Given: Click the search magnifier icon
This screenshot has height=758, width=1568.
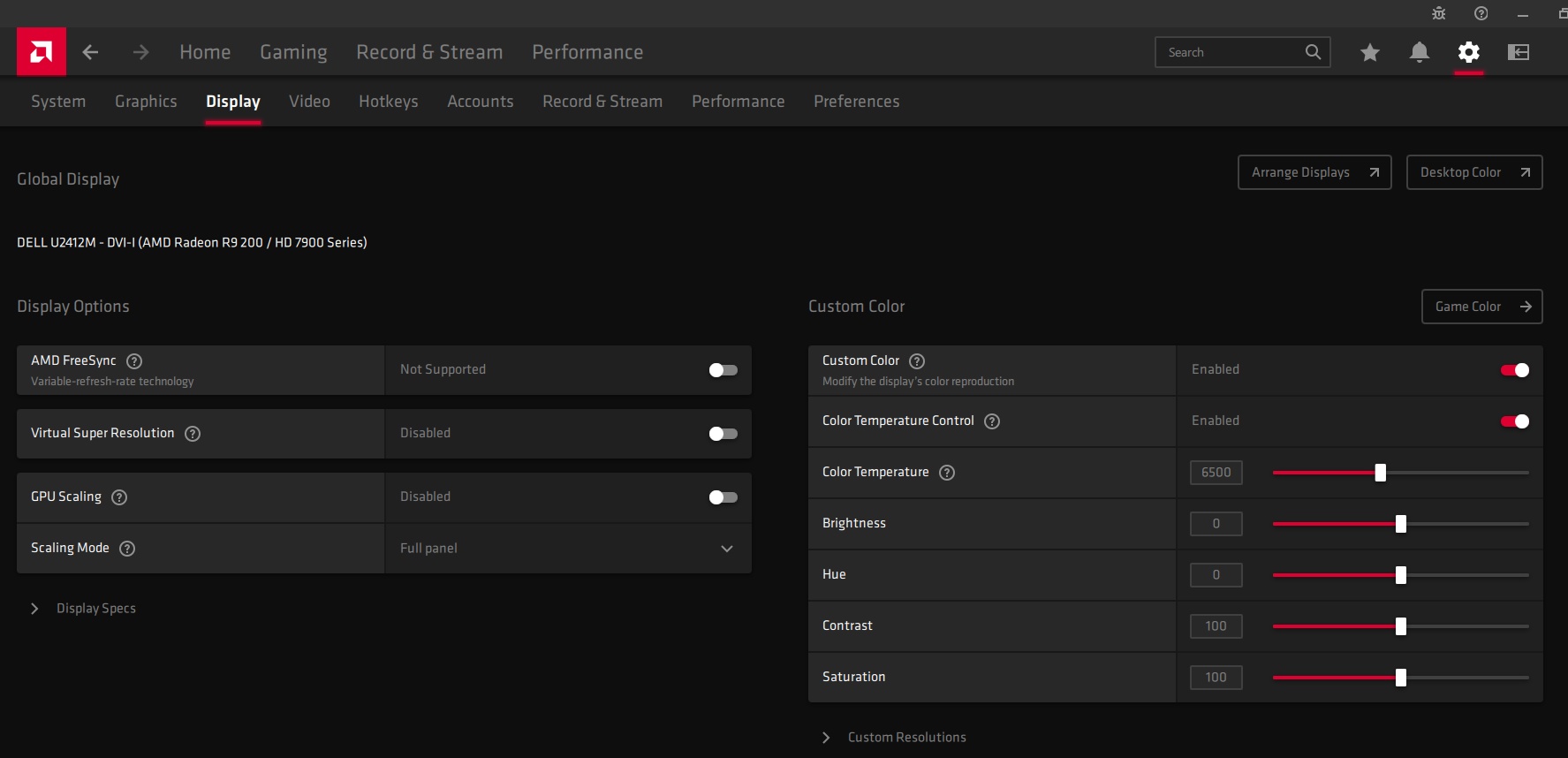Looking at the screenshot, I should pyautogui.click(x=1313, y=52).
